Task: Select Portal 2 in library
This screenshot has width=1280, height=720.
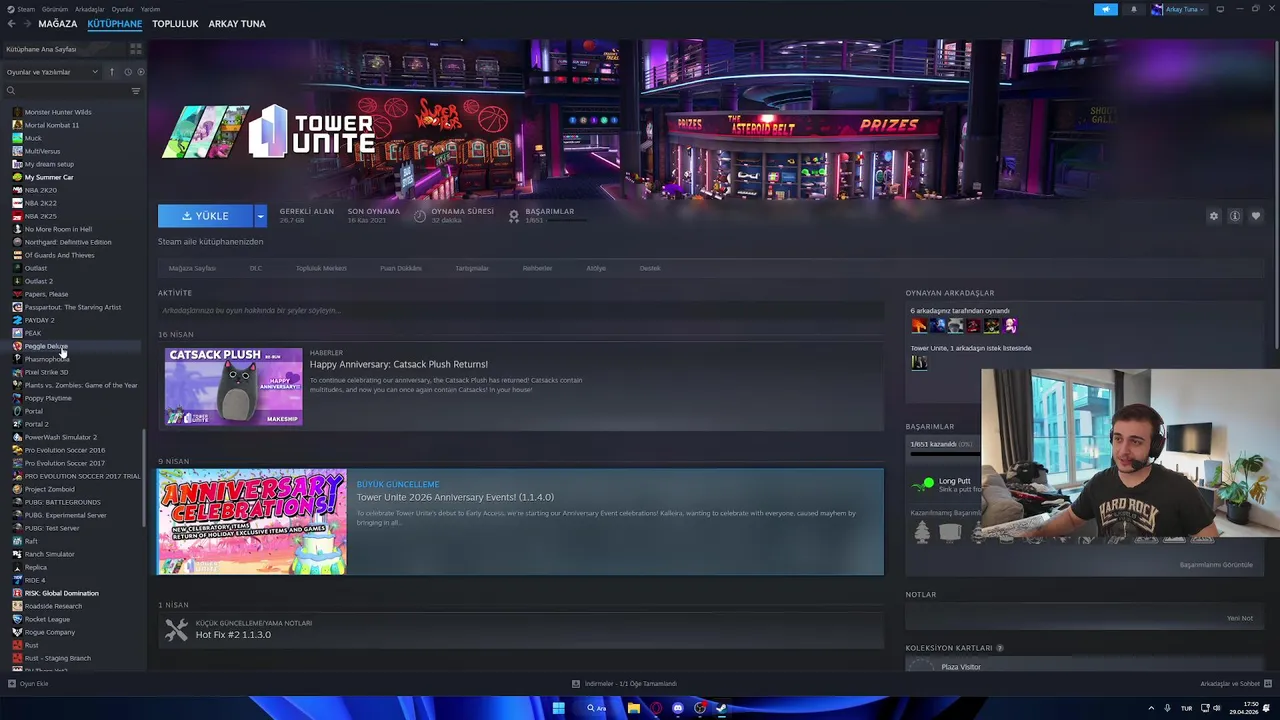Action: [36, 424]
